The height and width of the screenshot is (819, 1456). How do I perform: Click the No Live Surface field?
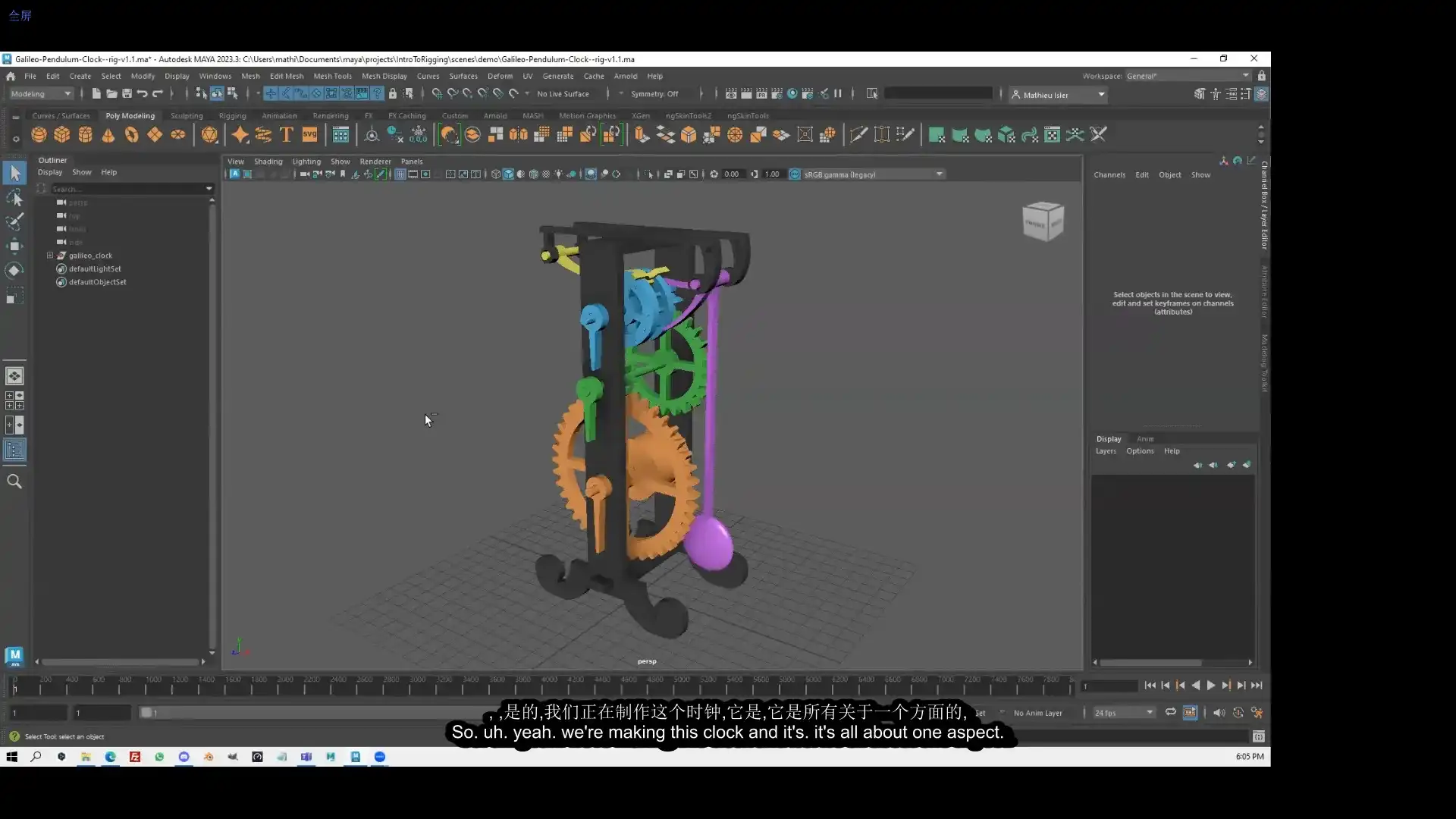pyautogui.click(x=563, y=94)
